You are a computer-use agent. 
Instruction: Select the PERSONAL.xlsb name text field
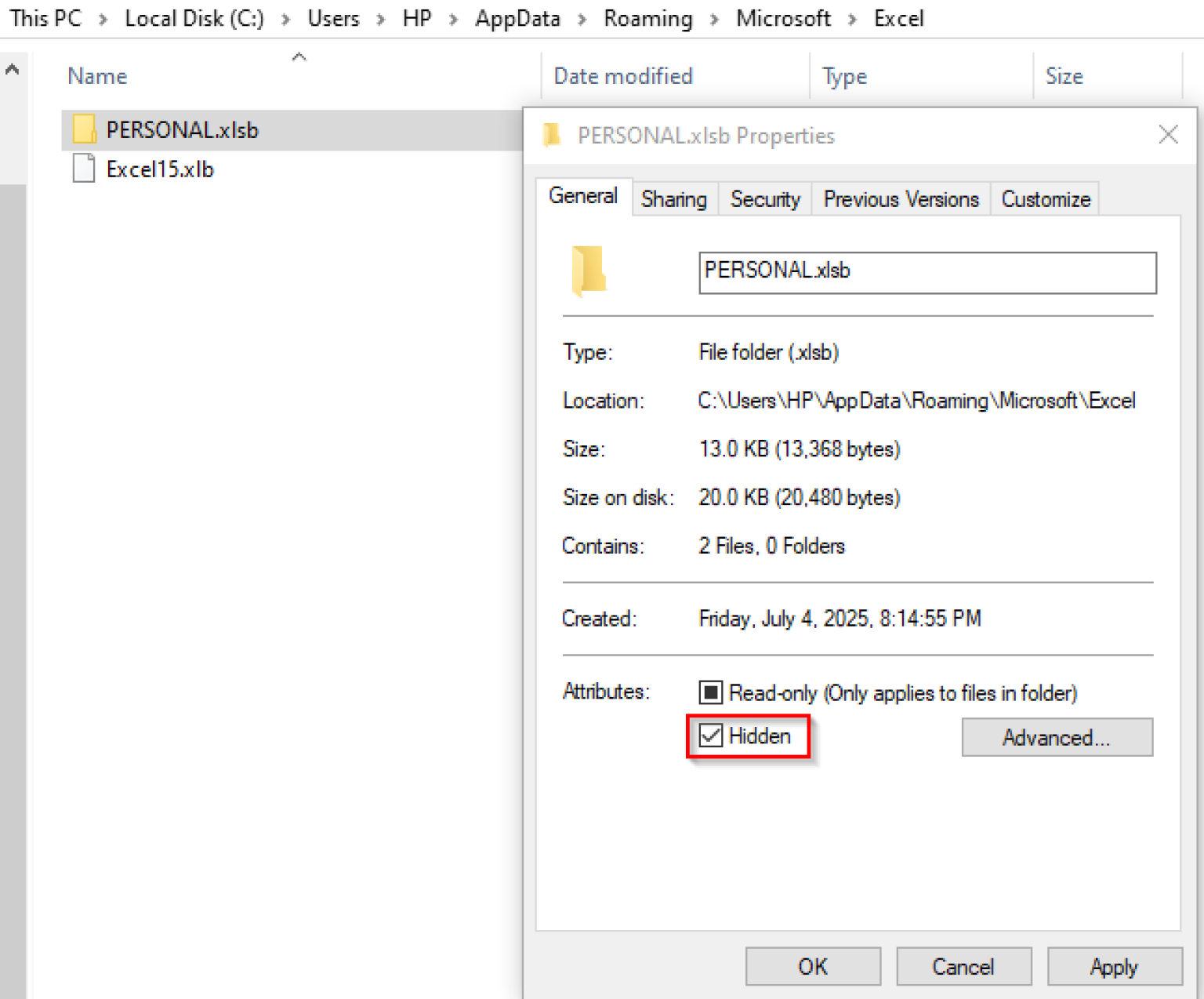(927, 271)
